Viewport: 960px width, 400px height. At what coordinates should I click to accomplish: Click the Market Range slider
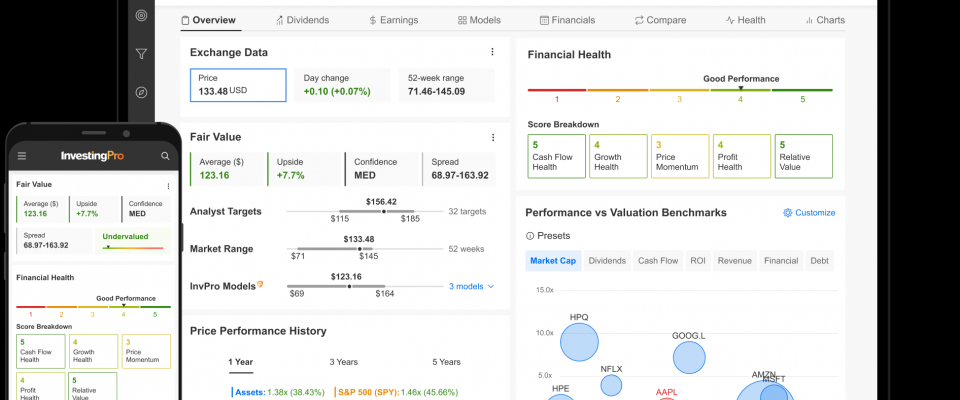[365, 249]
